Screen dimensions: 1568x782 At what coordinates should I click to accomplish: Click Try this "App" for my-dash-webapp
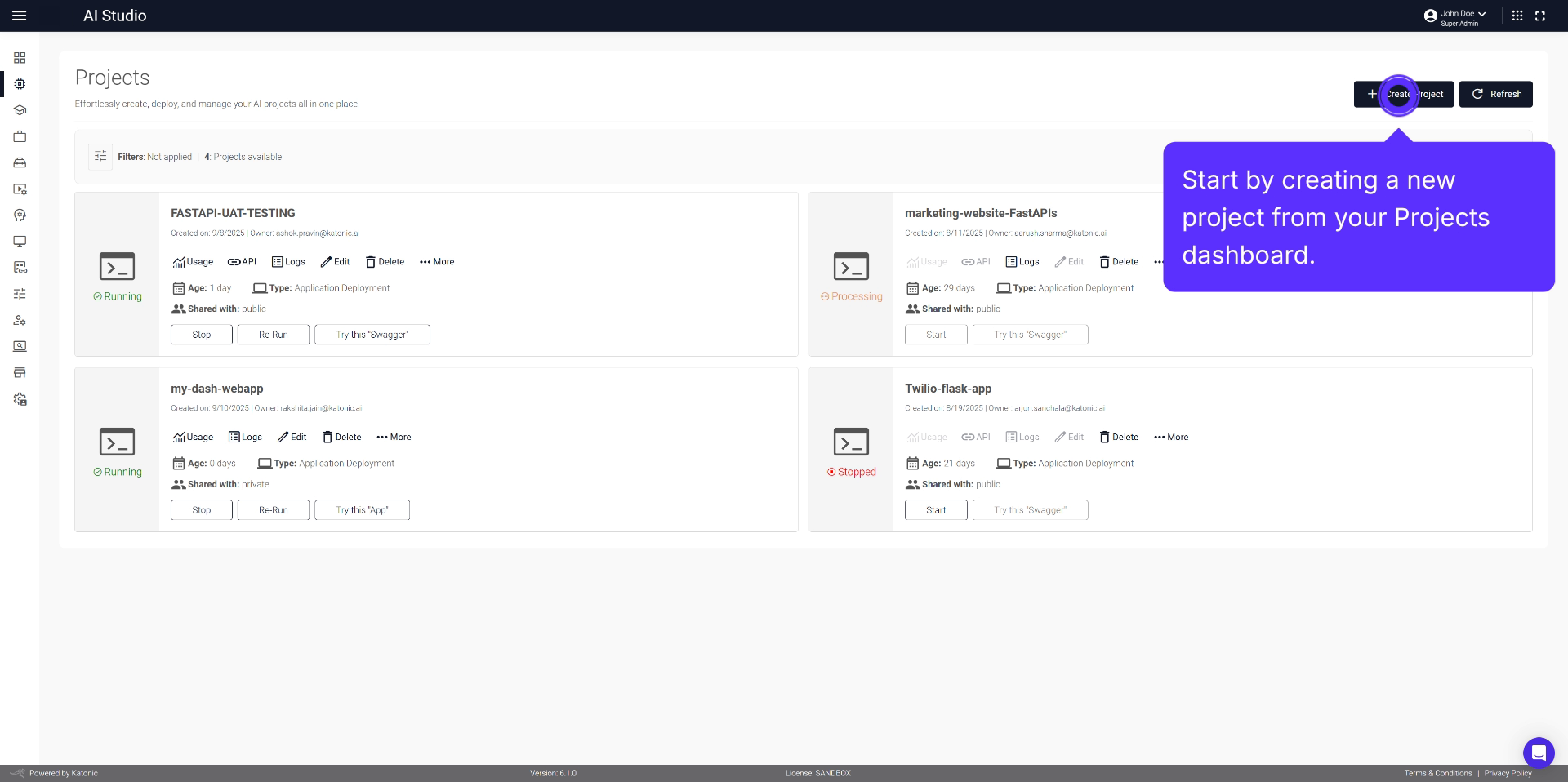click(x=362, y=510)
